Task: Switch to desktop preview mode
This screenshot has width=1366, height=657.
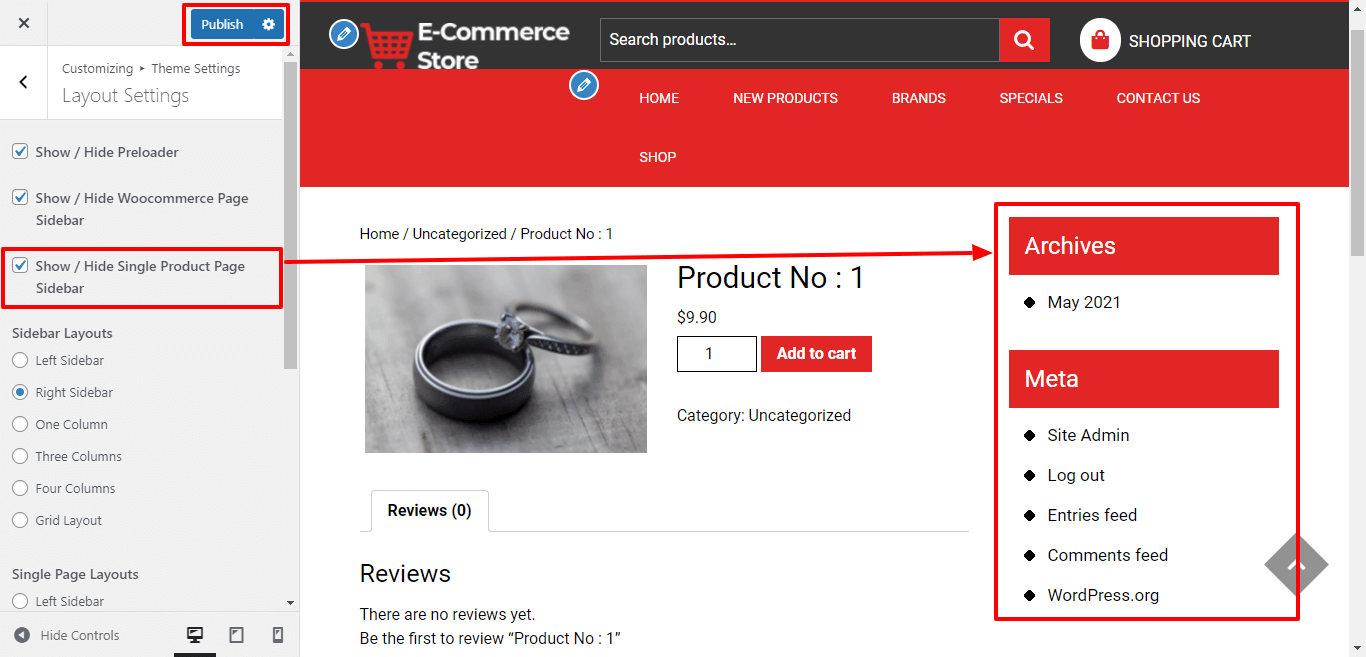Action: click(x=195, y=635)
